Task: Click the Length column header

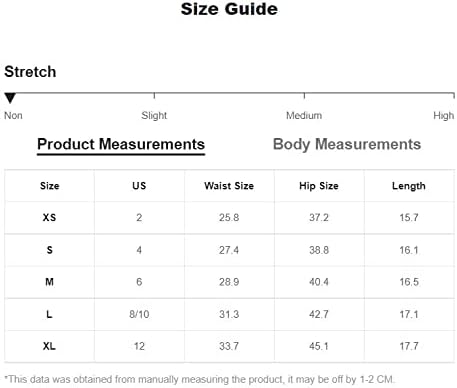Action: point(409,186)
